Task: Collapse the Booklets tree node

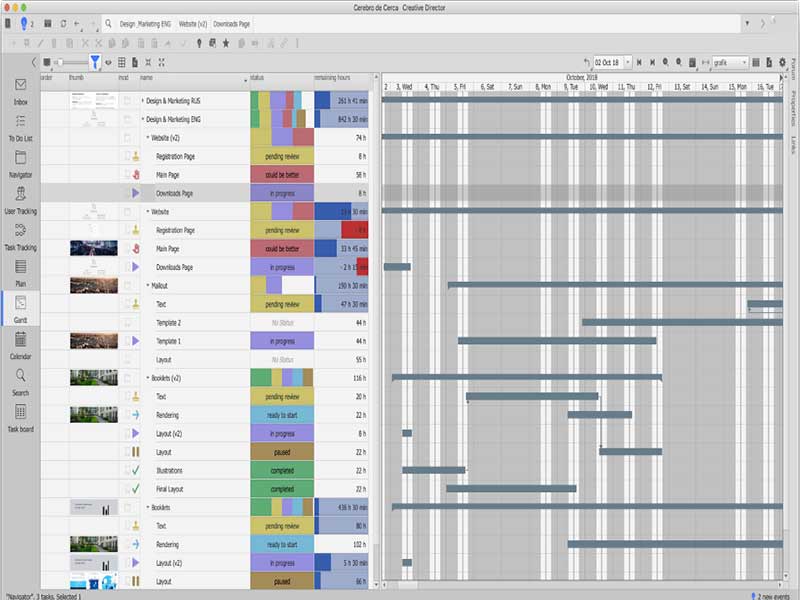Action: point(148,507)
